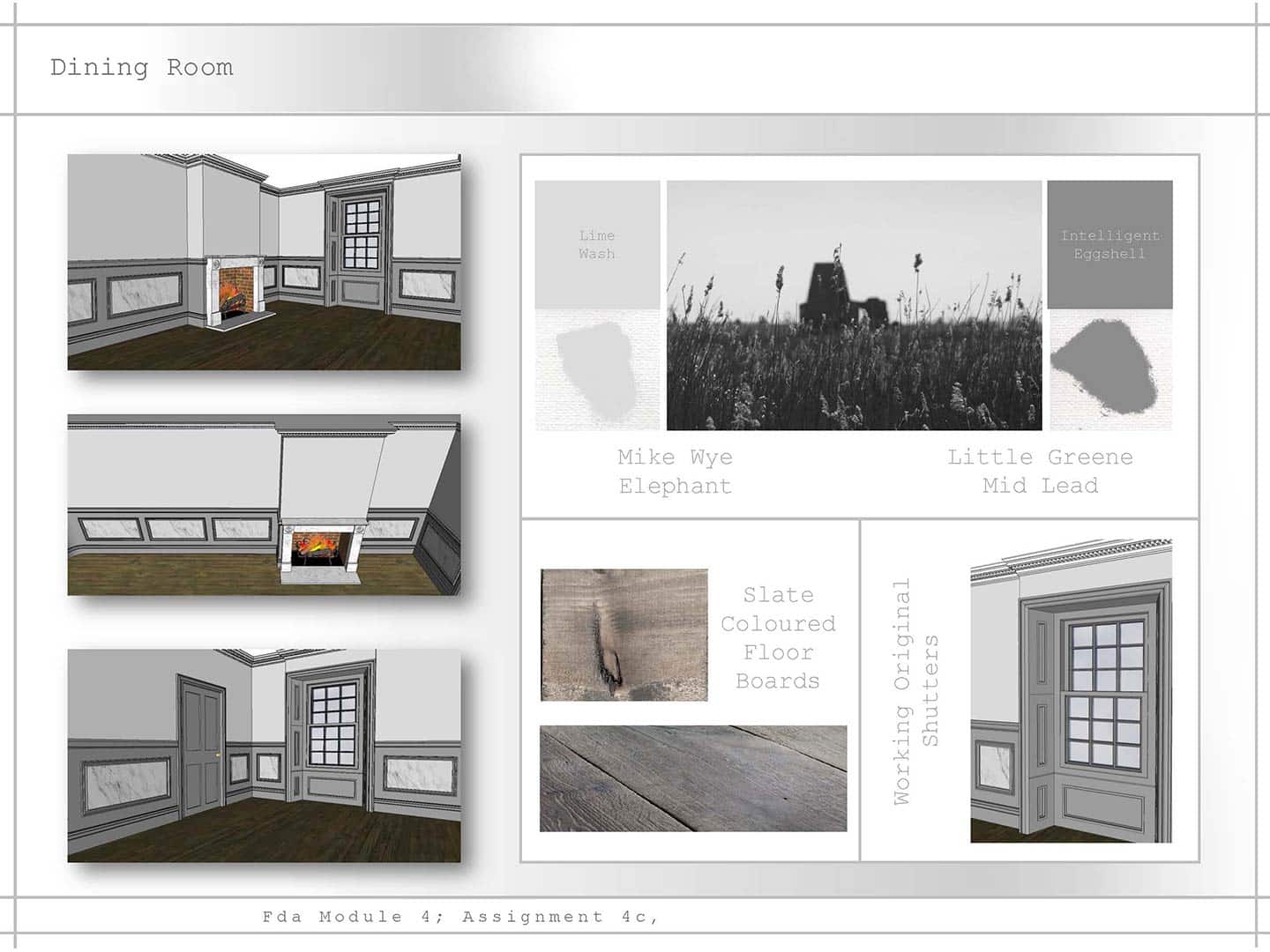Pick the Intelligent Eggshell dark grey swatch
Viewport: 1270px width, 952px height.
pos(1109,244)
